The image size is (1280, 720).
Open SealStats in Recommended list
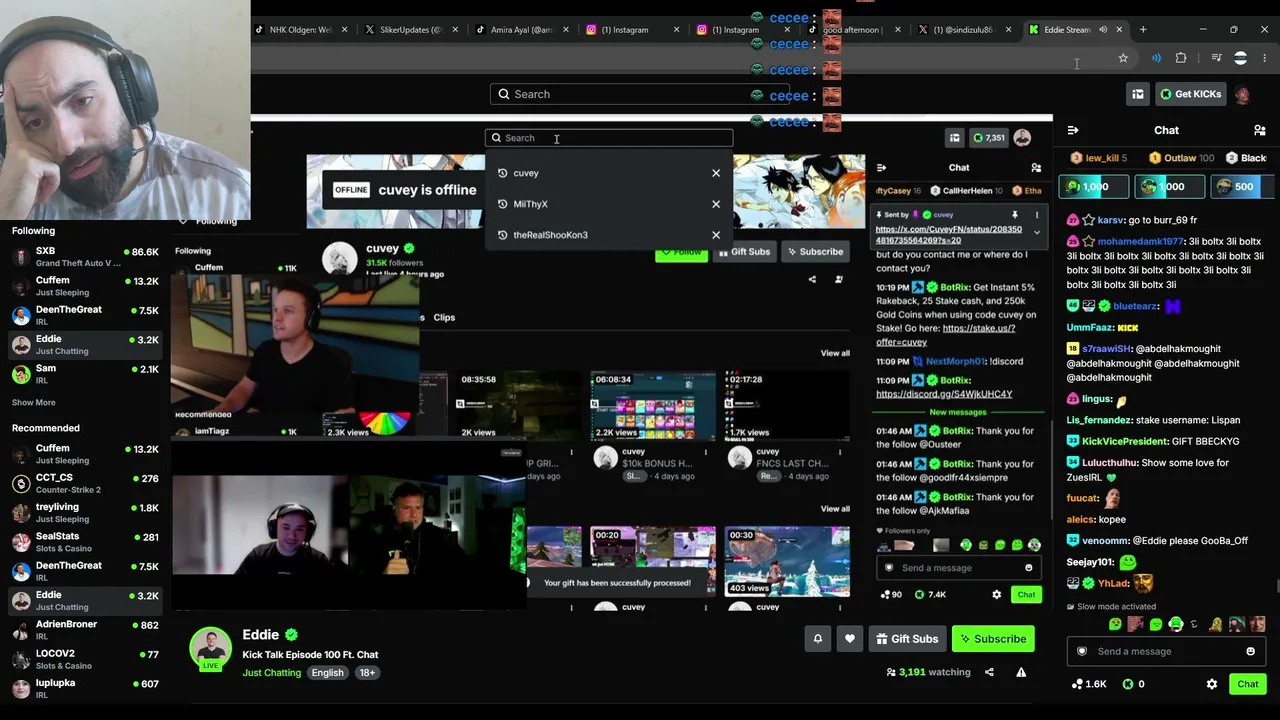85,542
